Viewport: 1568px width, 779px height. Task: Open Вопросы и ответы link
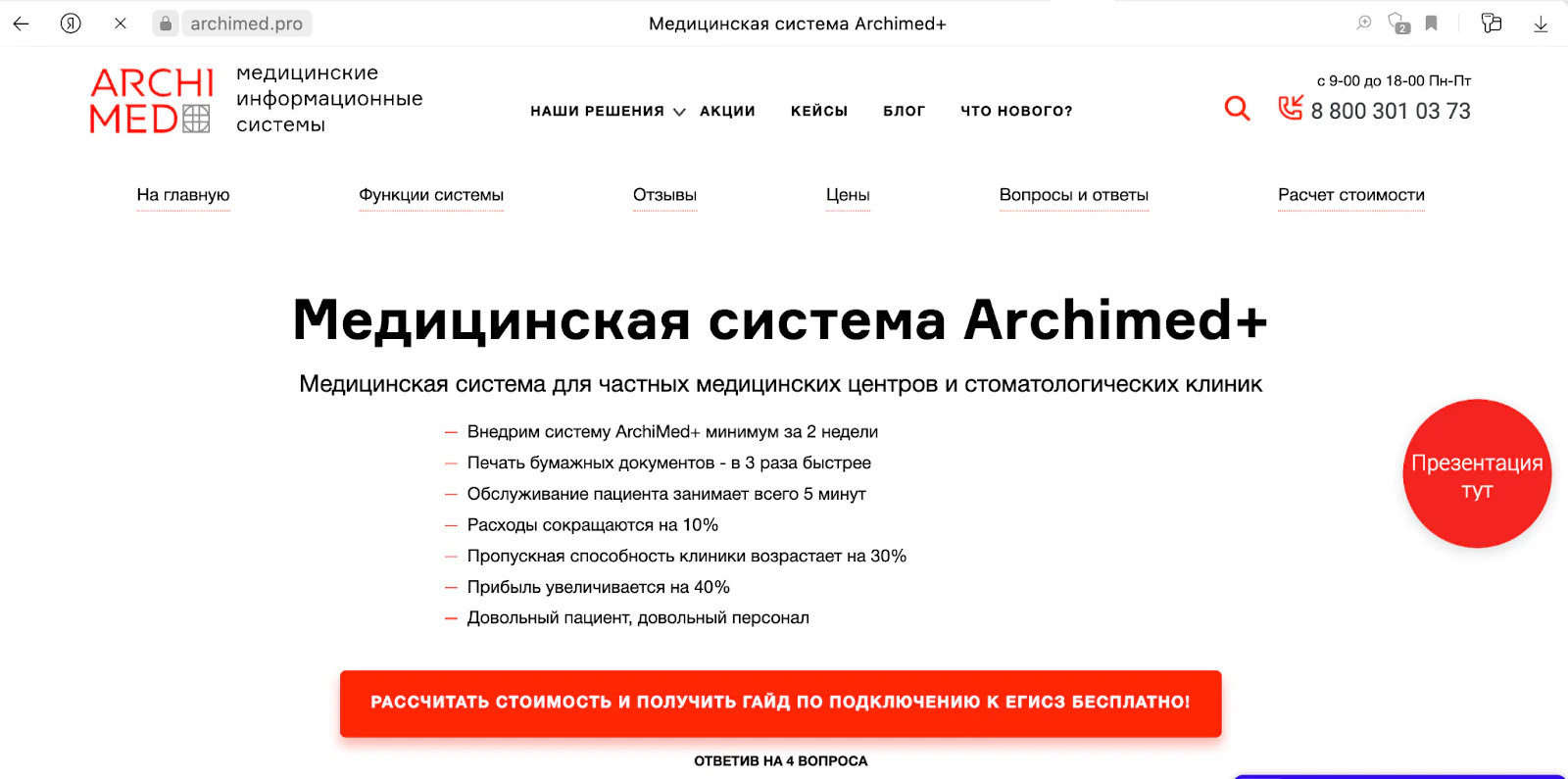point(1074,195)
